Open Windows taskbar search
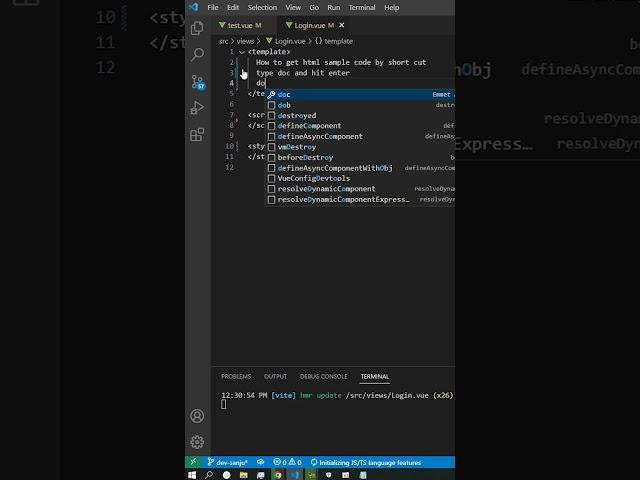The image size is (640, 480). (209, 475)
